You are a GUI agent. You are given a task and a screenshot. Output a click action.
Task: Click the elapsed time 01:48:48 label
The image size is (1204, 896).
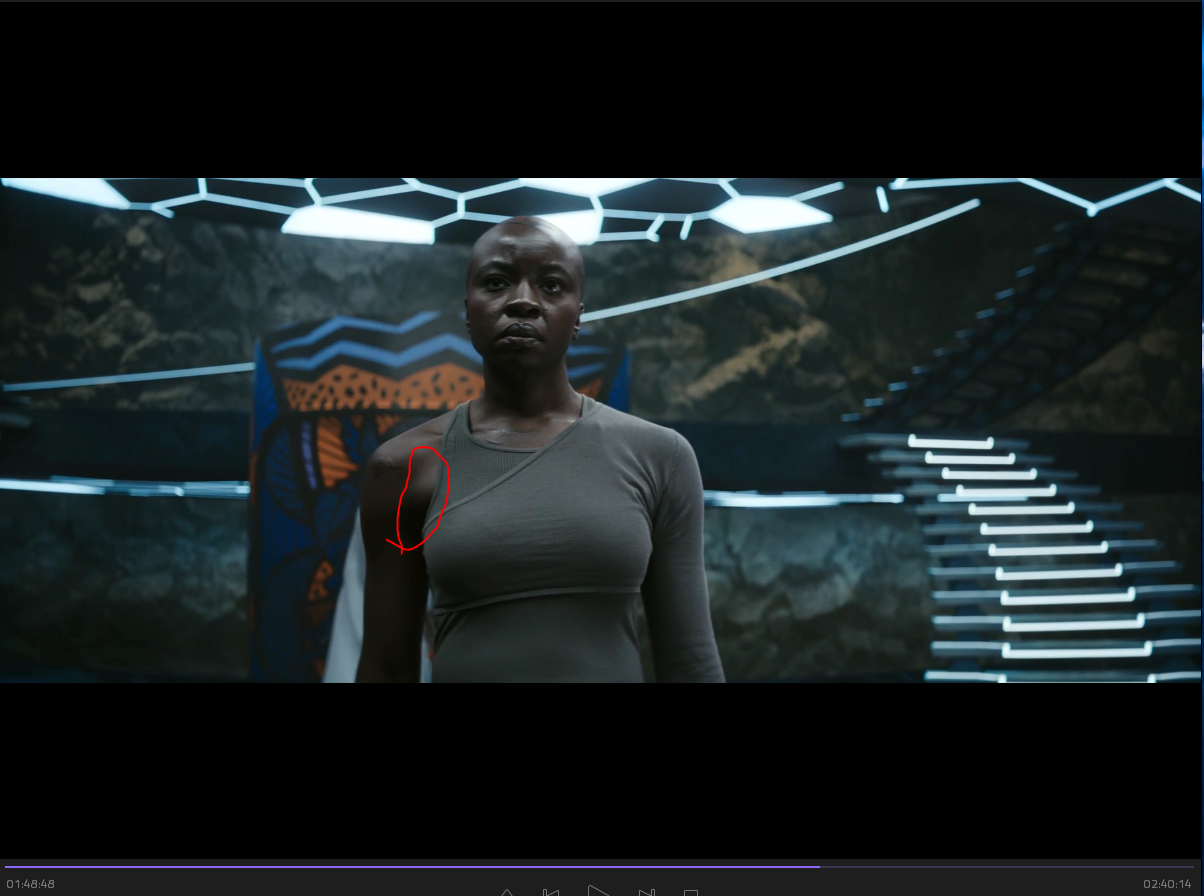pos(30,884)
